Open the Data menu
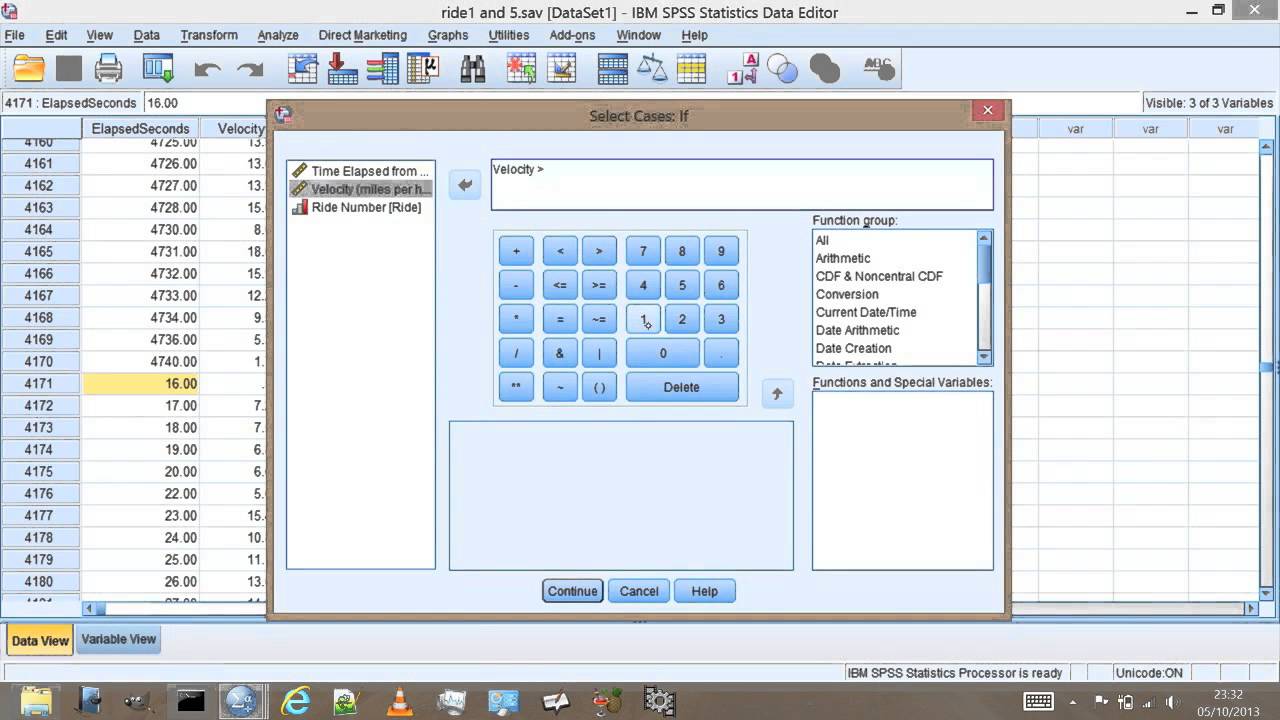1280x720 pixels. [147, 35]
